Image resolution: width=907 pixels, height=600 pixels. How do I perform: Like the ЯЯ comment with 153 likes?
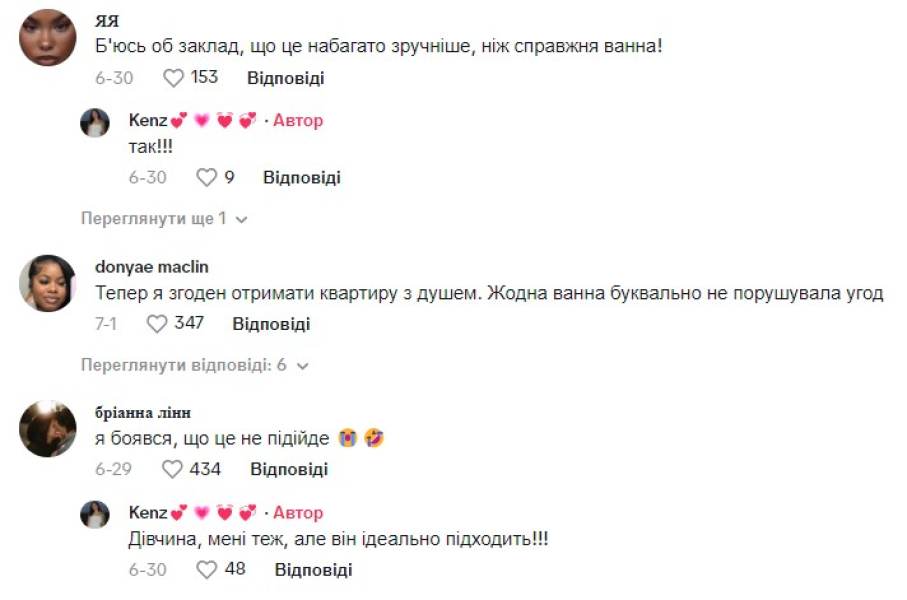pos(174,78)
